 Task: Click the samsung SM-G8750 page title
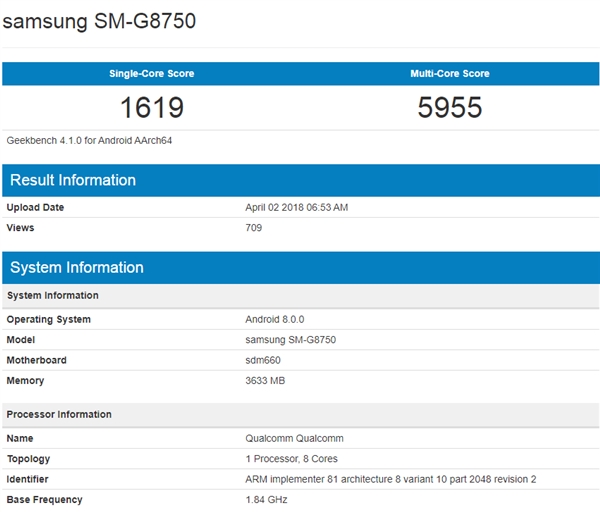(98, 21)
